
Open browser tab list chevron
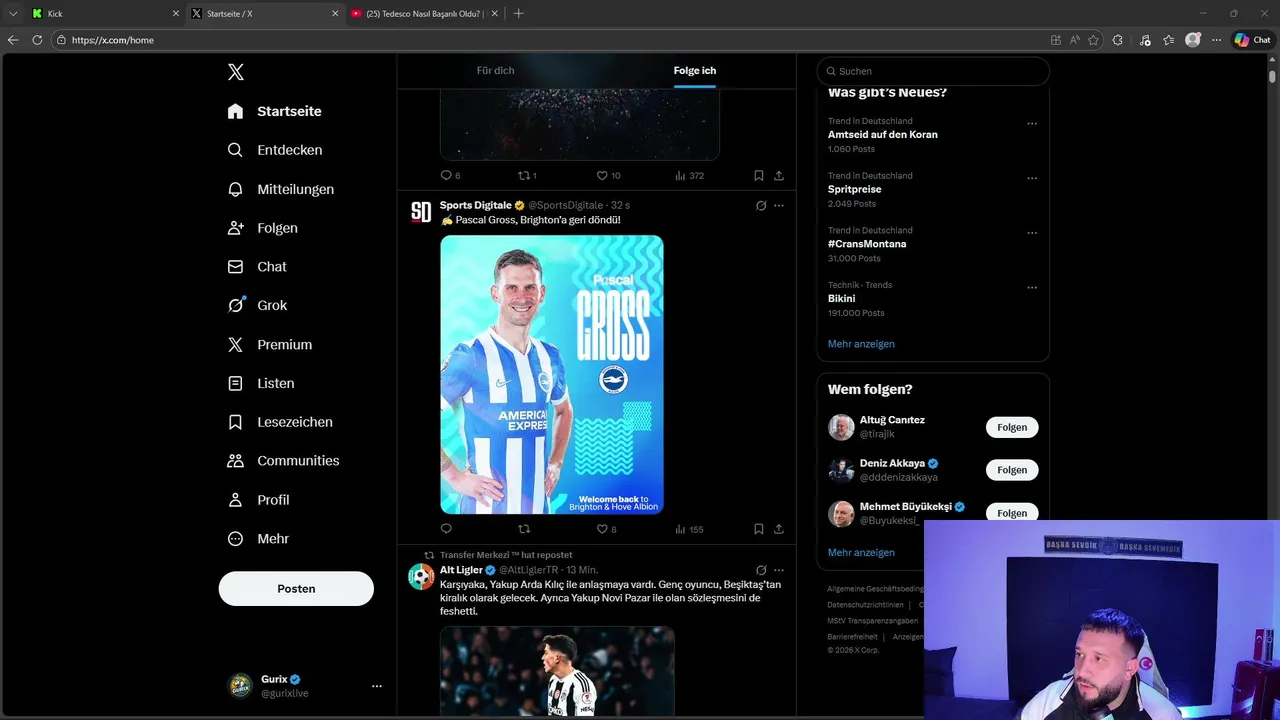pos(13,13)
